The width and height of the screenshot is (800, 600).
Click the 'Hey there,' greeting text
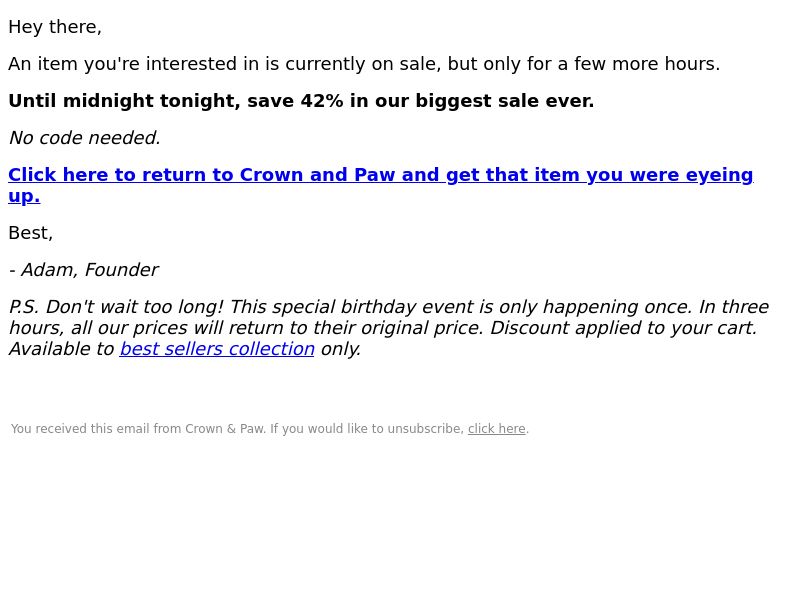(x=55, y=27)
